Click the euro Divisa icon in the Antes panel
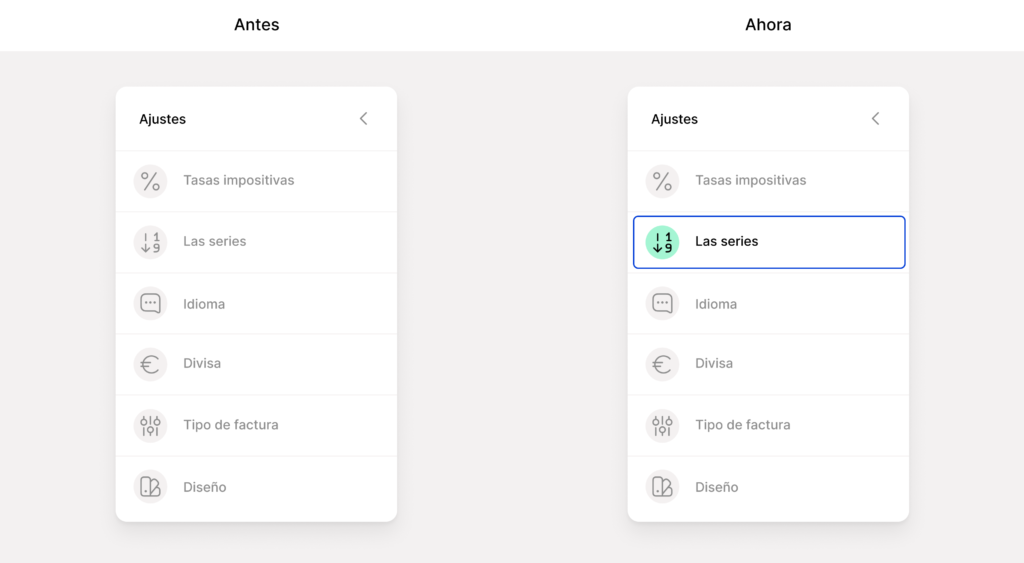Screen dimensions: 1024x563 (150, 364)
